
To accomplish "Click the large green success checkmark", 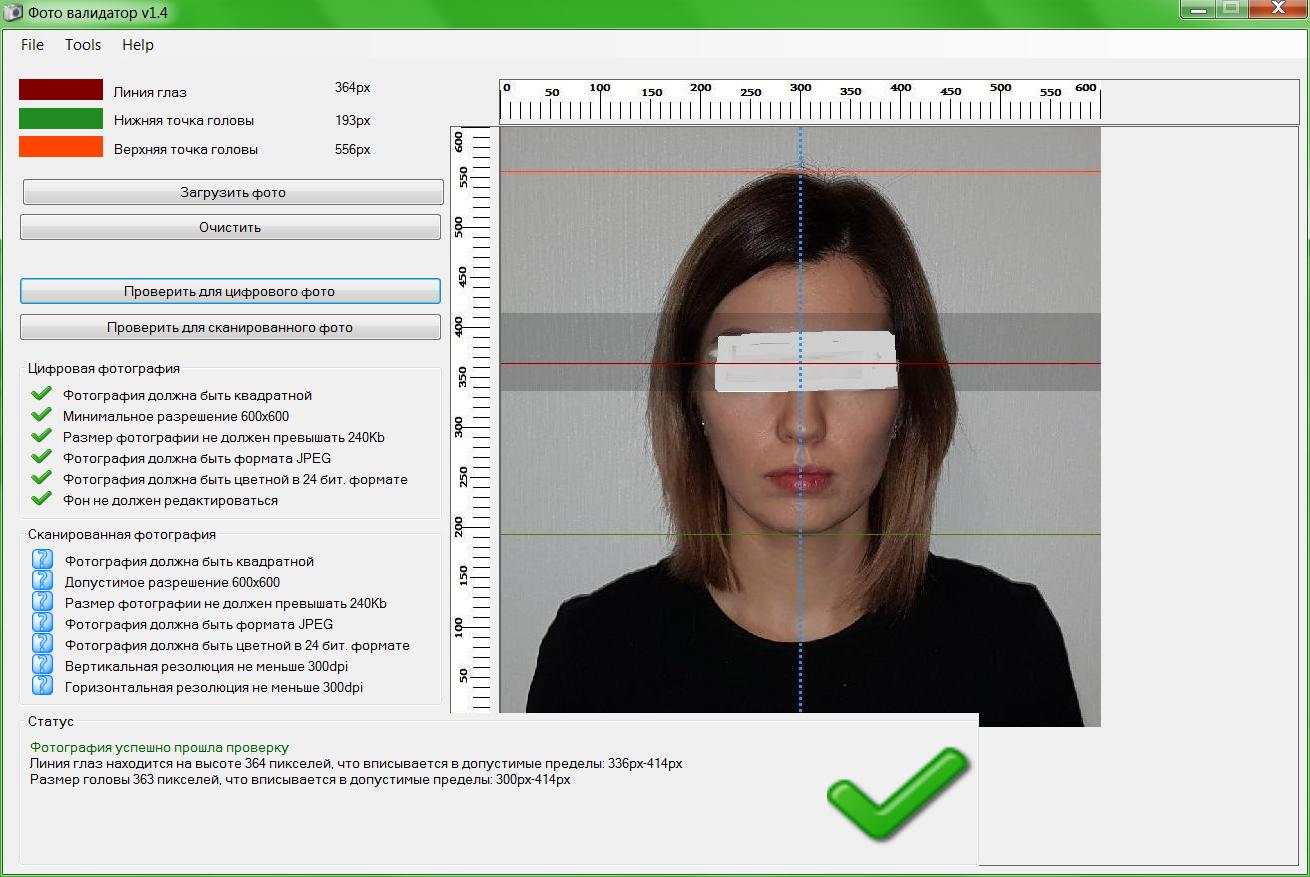I will 900,796.
